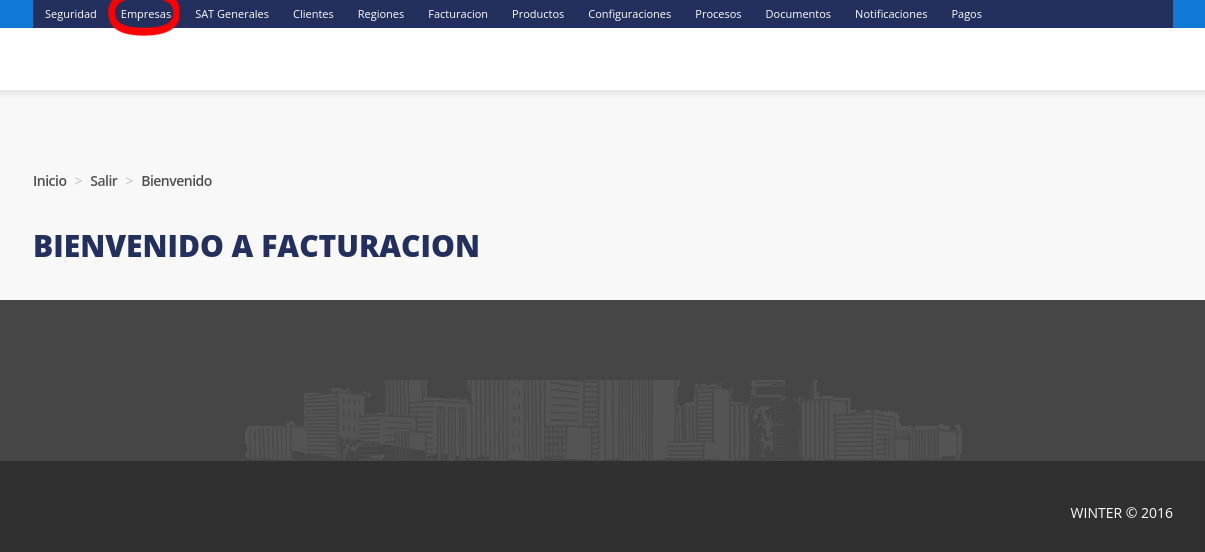Open the Procesos menu

point(718,14)
